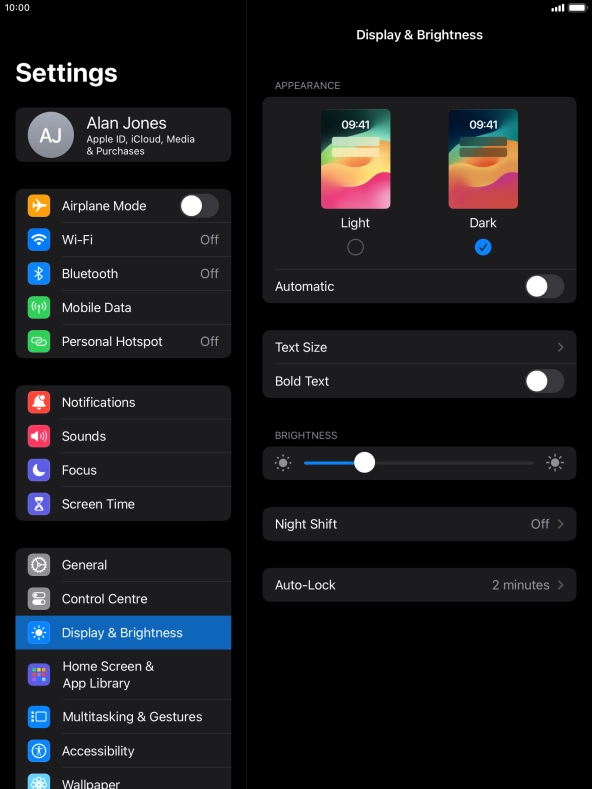Open the Accessibility icon
The image size is (592, 789).
coord(39,751)
